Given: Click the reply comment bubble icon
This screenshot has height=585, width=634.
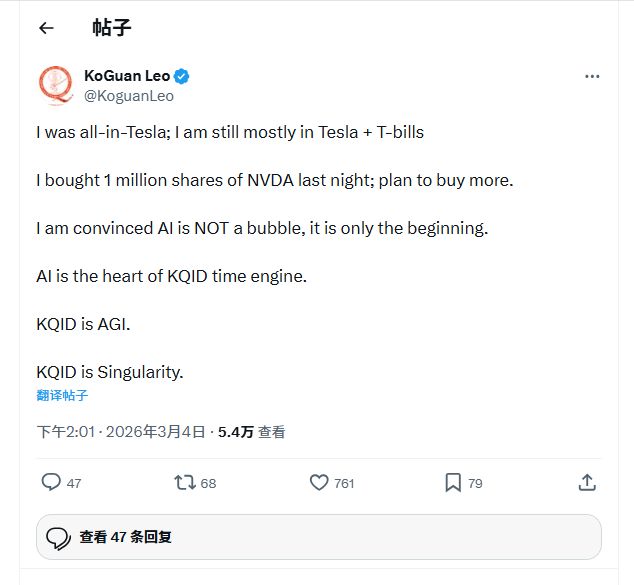Looking at the screenshot, I should pos(51,482).
